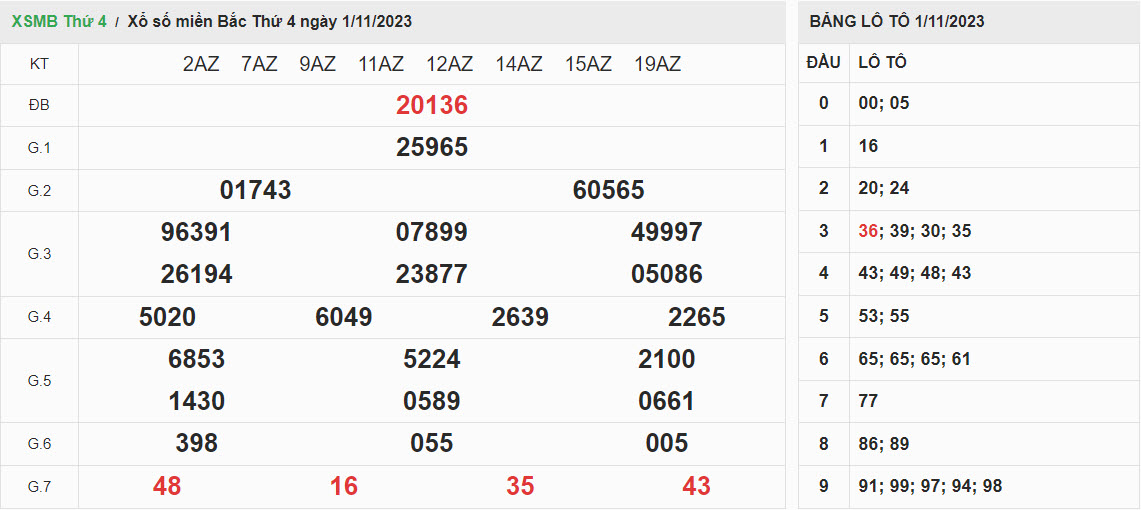Screen dimensions: 1141x510
Task: Select the ĐẦU column header
Action: pyautogui.click(x=823, y=62)
